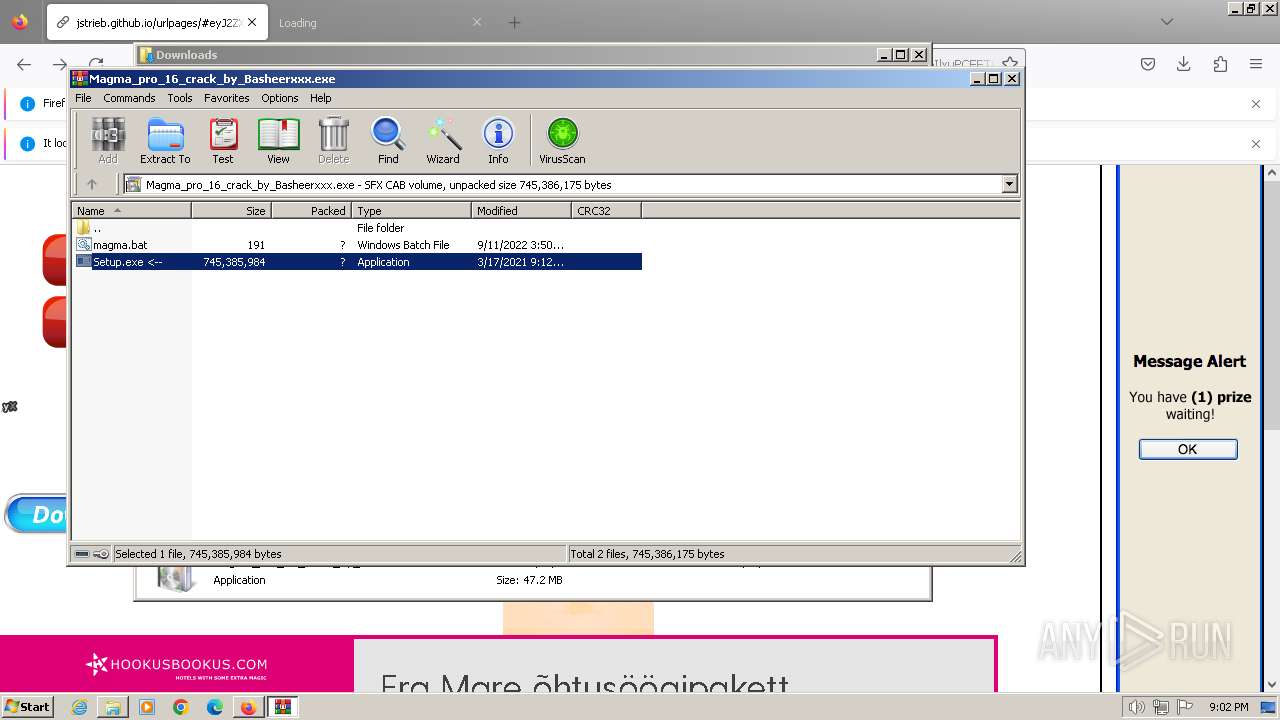Viewport: 1280px width, 720px height.
Task: Expand the archive path dropdown
Action: click(1009, 184)
